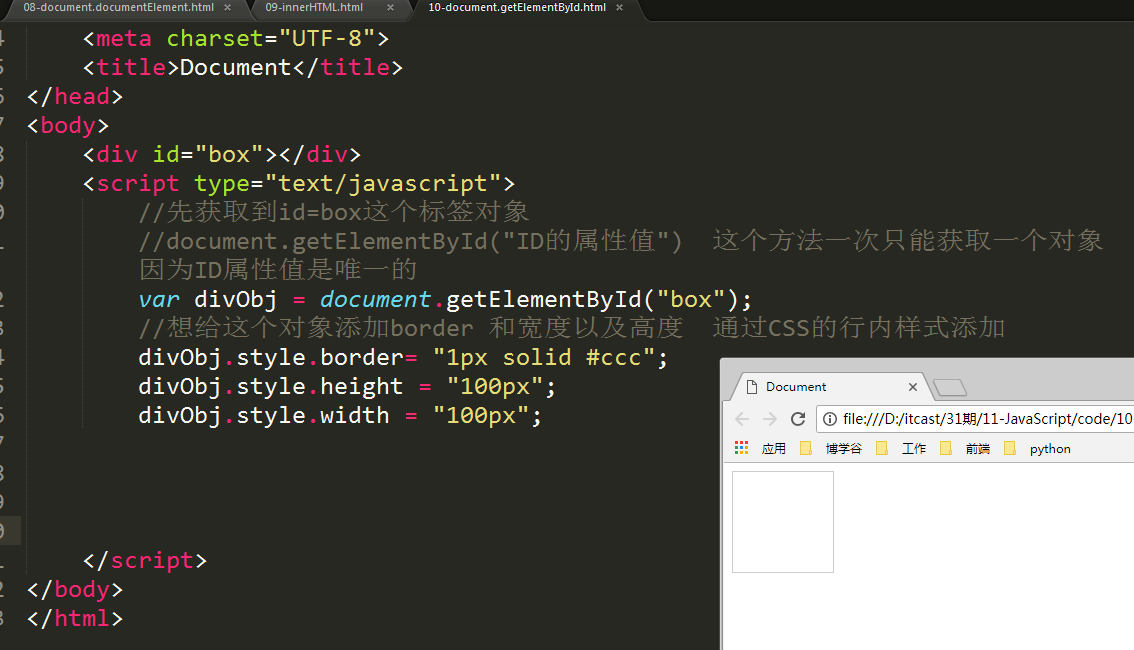Click the closing </html> tag
The image size is (1134, 650).
pyautogui.click(x=74, y=618)
